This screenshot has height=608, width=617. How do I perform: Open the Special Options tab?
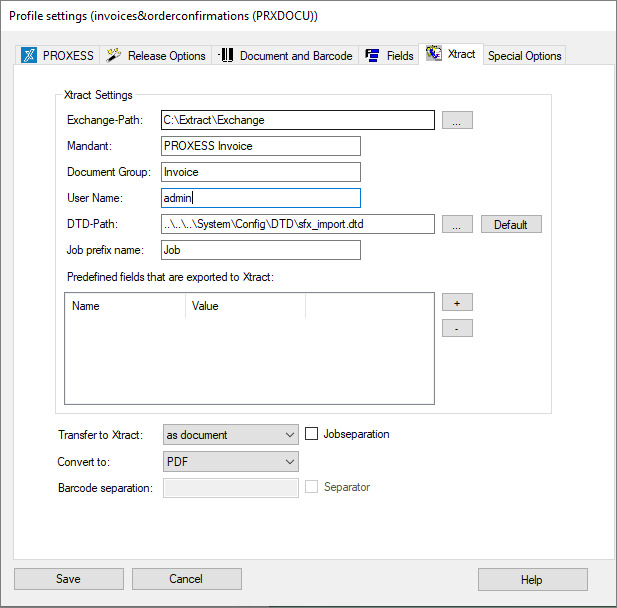coord(525,55)
